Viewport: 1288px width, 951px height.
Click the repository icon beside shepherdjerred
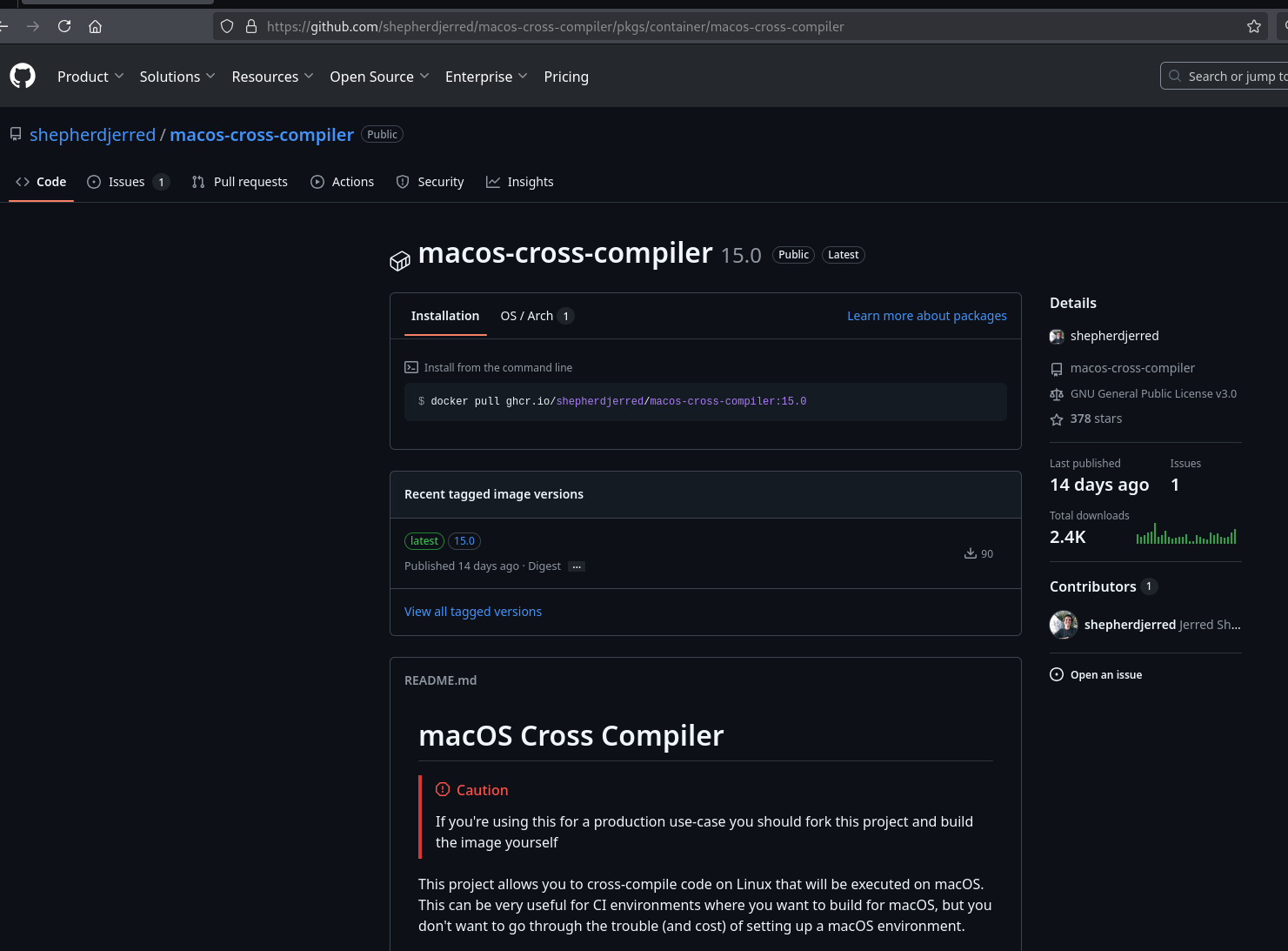coord(16,134)
